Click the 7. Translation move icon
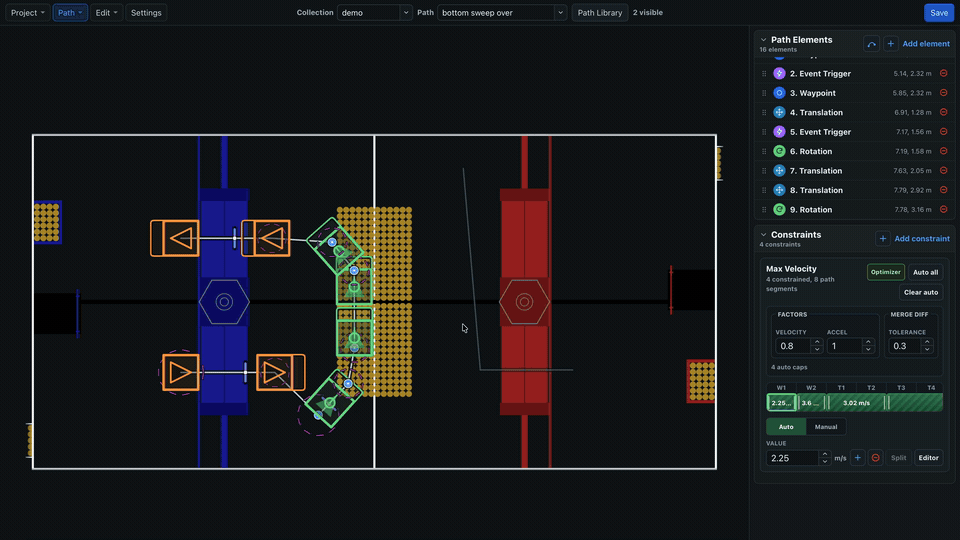Image resolution: width=960 pixels, height=540 pixels. 779,171
